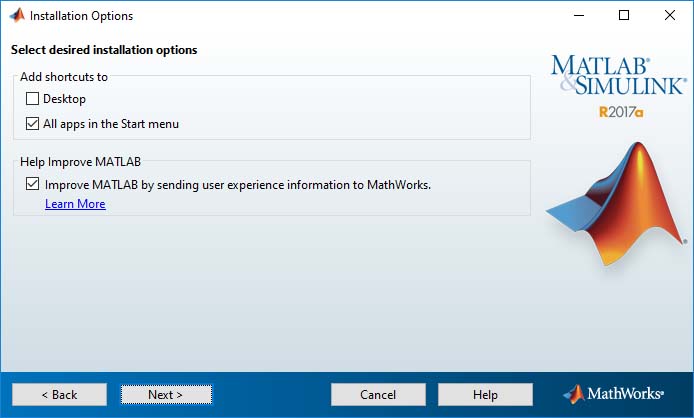Maximize the Installation Options window
This screenshot has height=418, width=694.
624,15
